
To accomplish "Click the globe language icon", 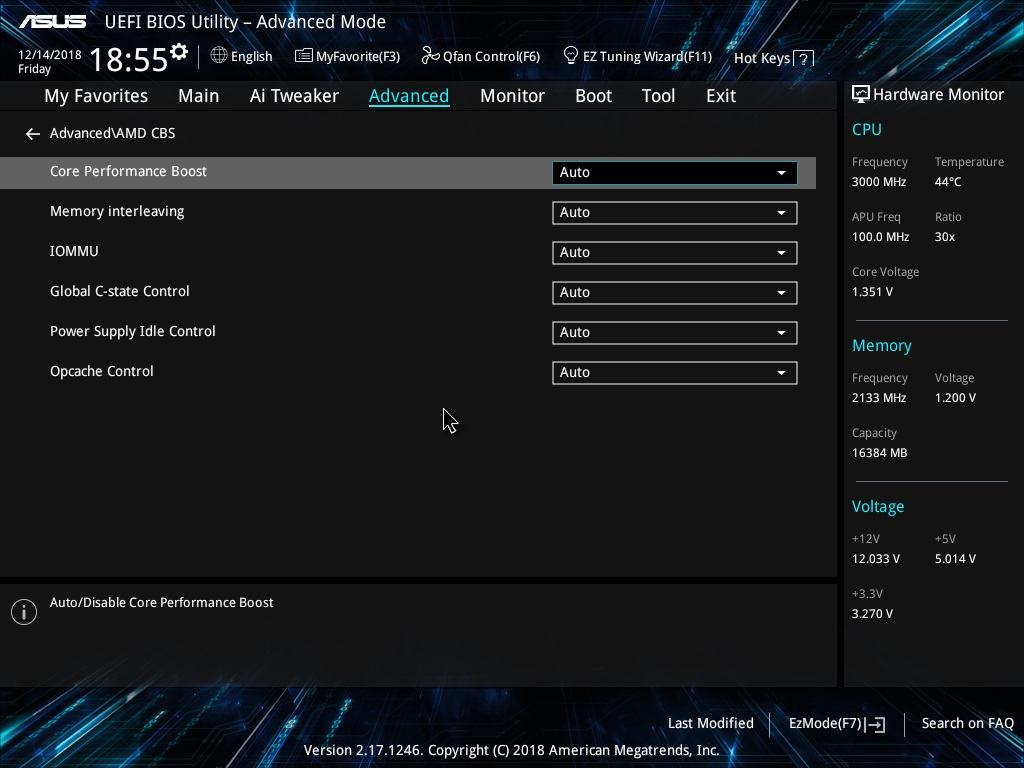I will (x=219, y=56).
